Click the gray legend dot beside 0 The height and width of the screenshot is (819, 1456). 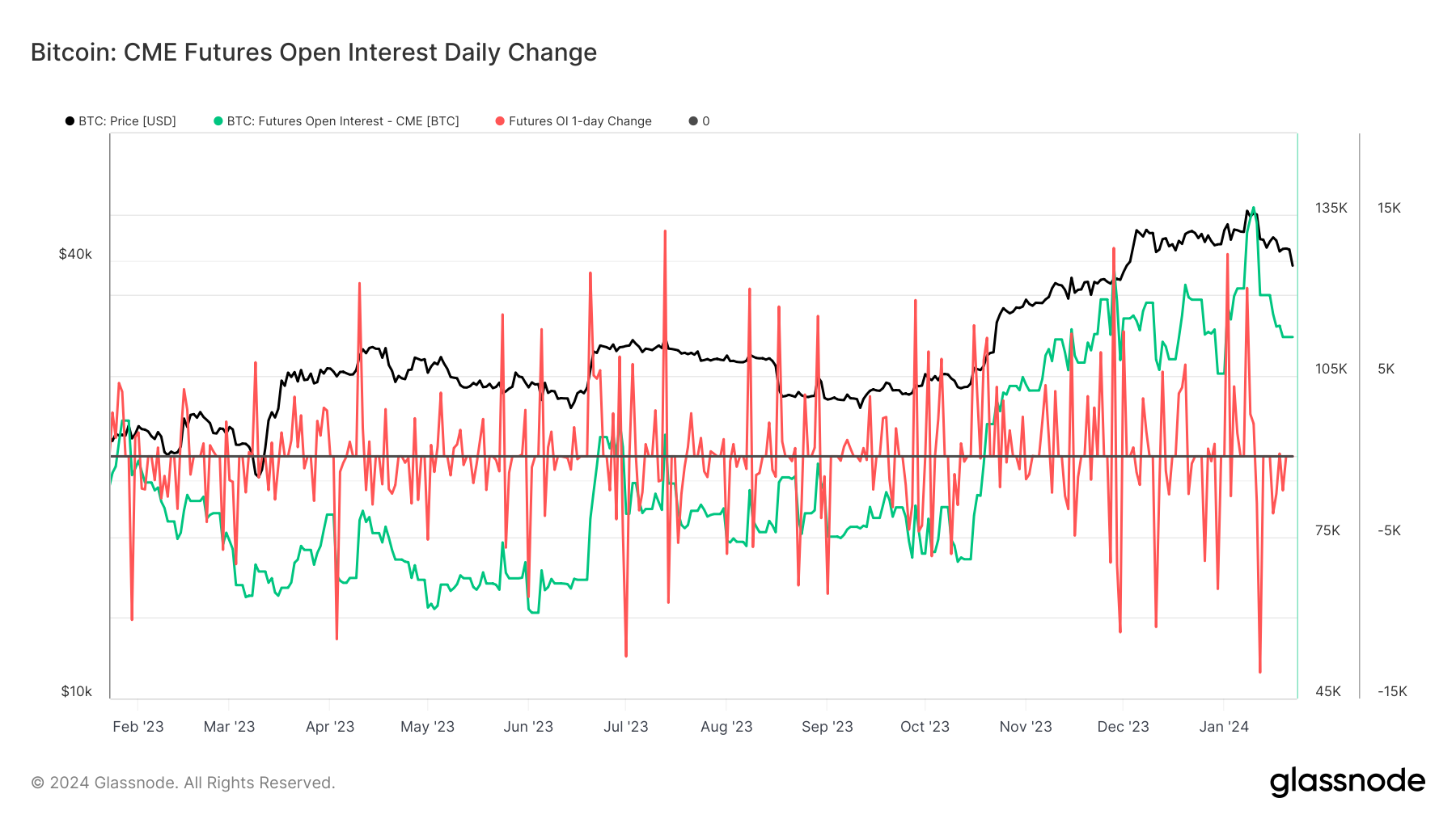pyautogui.click(x=693, y=121)
